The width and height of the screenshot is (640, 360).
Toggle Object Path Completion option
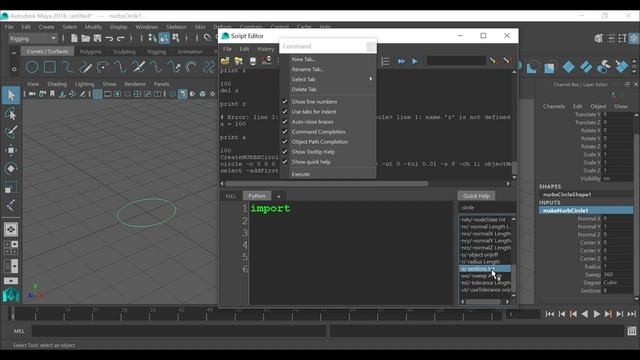tap(320, 142)
